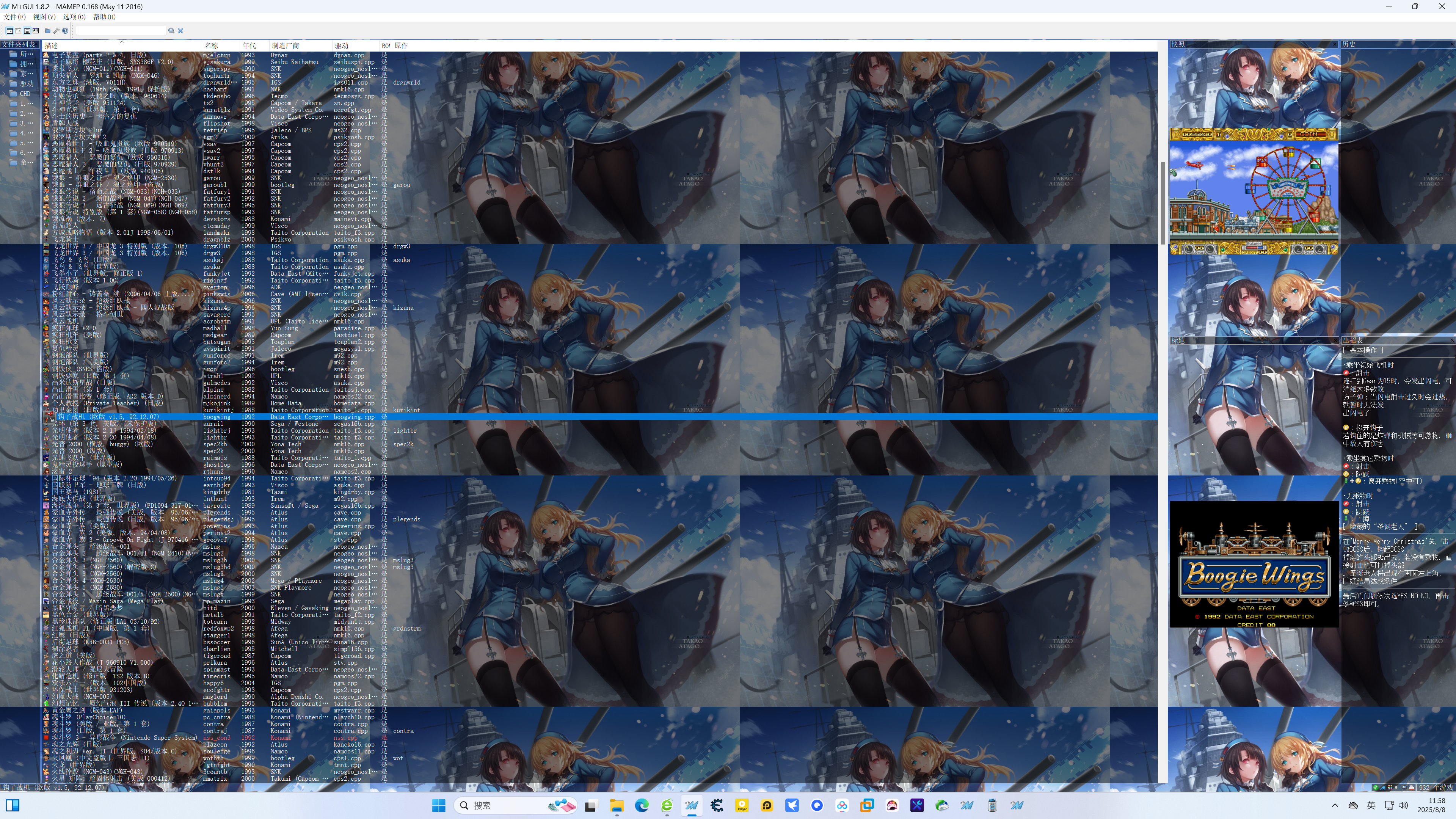Open the VMware Workstation taskbar icon
This screenshot has width=1456, height=819.
point(866,805)
